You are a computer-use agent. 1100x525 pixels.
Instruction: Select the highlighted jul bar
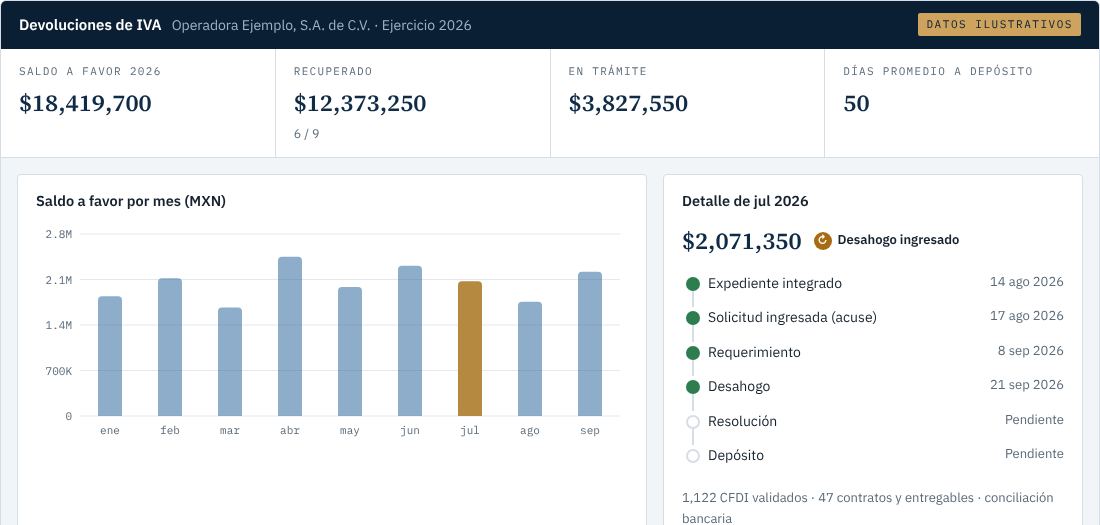click(x=469, y=349)
